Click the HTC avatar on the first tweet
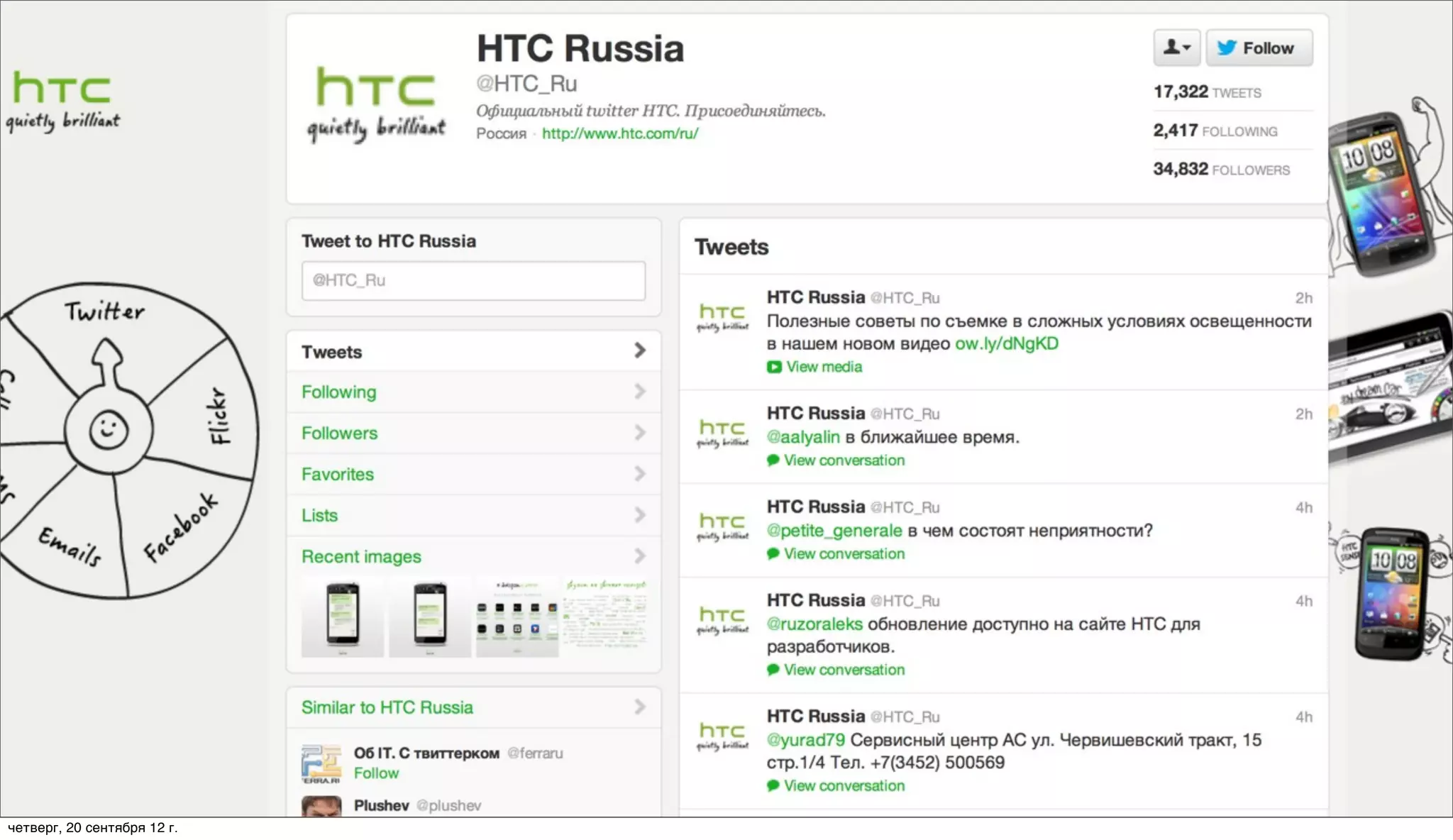The width and height of the screenshot is (1453, 840). [x=722, y=317]
